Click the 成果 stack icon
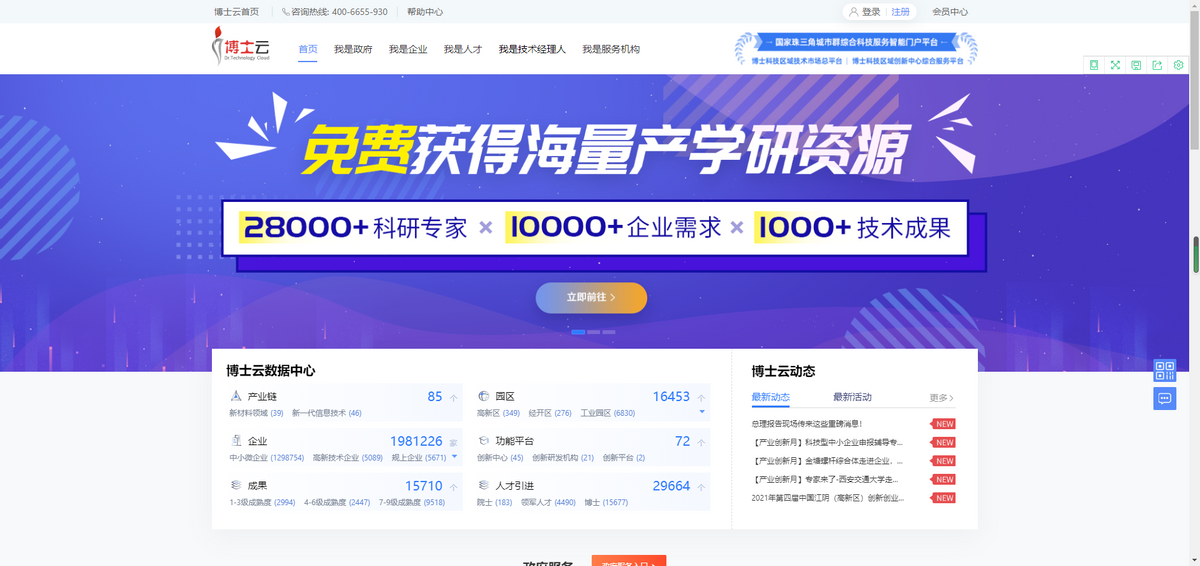Viewport: 1200px width, 566px height. [235, 485]
